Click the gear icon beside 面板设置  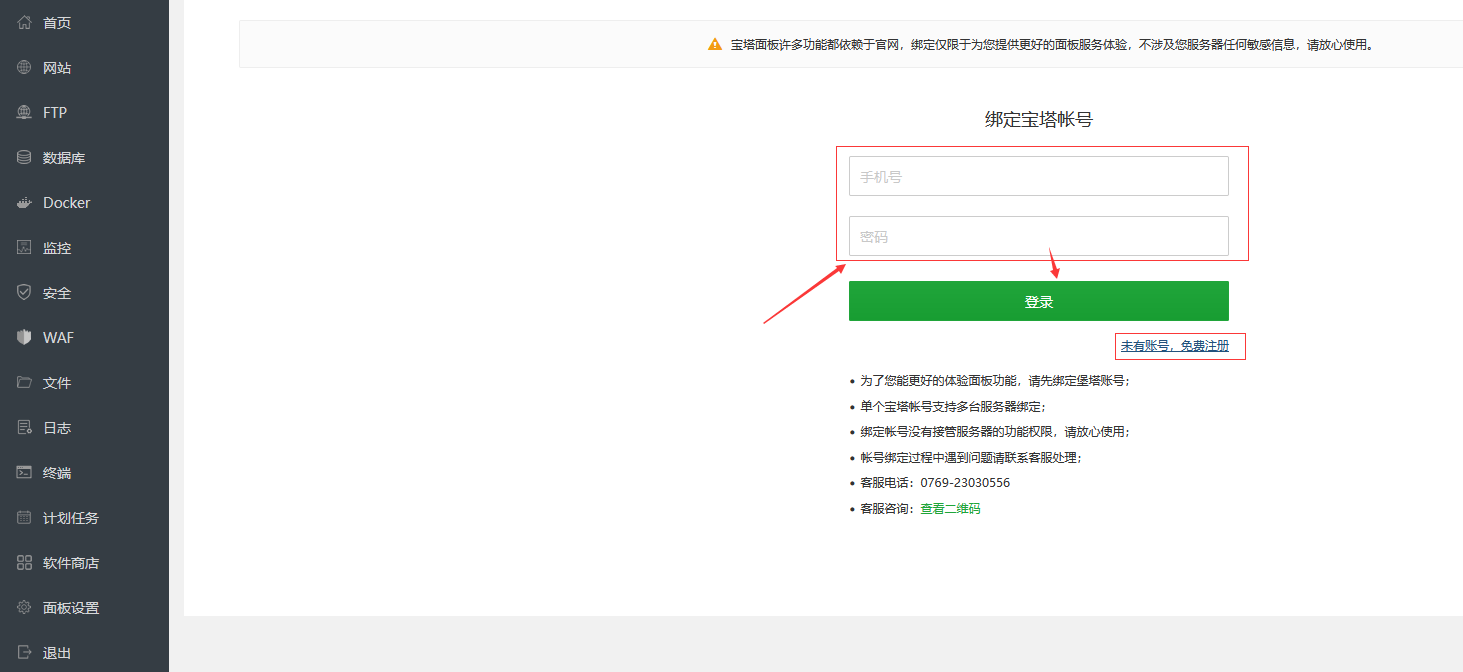(25, 607)
